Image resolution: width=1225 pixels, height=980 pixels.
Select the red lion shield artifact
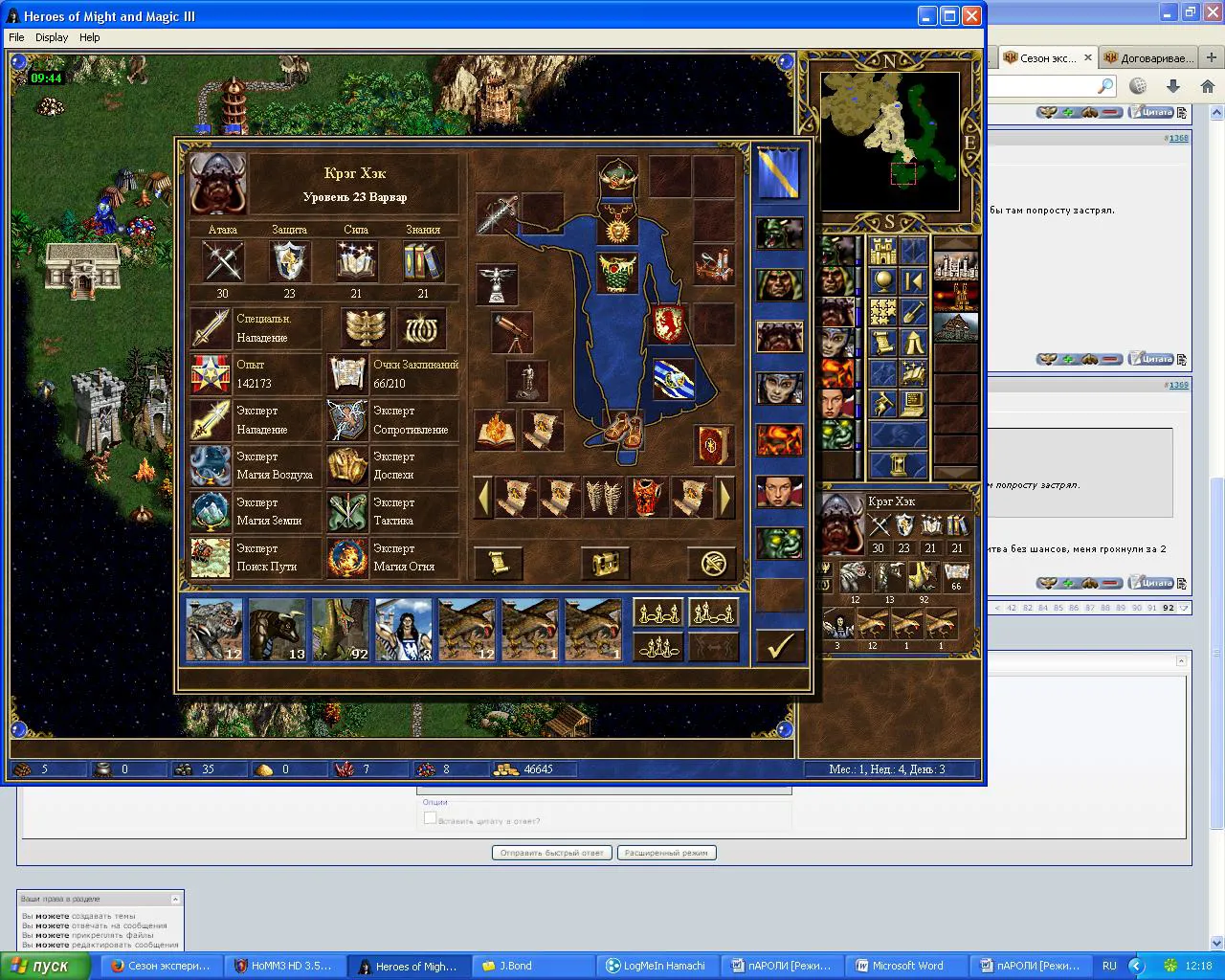(x=671, y=324)
